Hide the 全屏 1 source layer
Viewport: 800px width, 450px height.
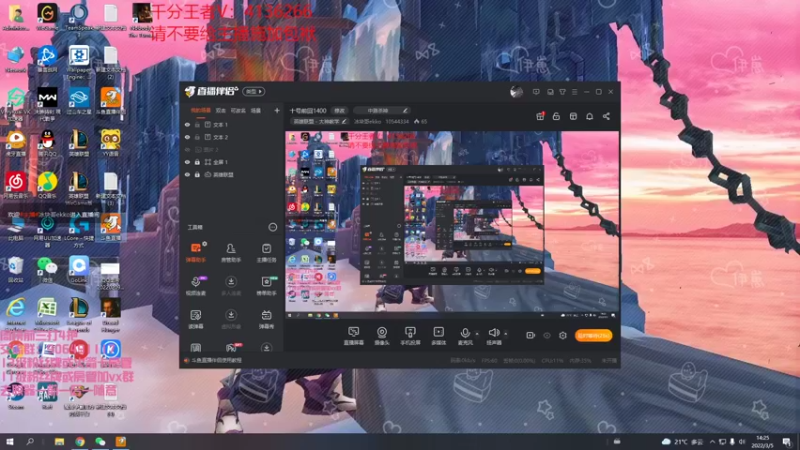[x=187, y=162]
